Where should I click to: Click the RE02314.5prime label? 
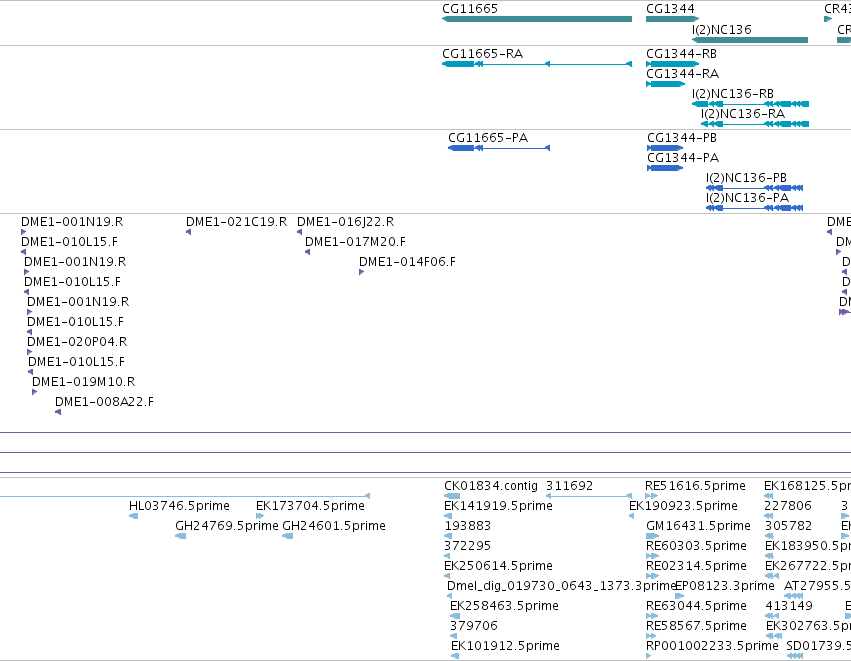tap(696, 566)
